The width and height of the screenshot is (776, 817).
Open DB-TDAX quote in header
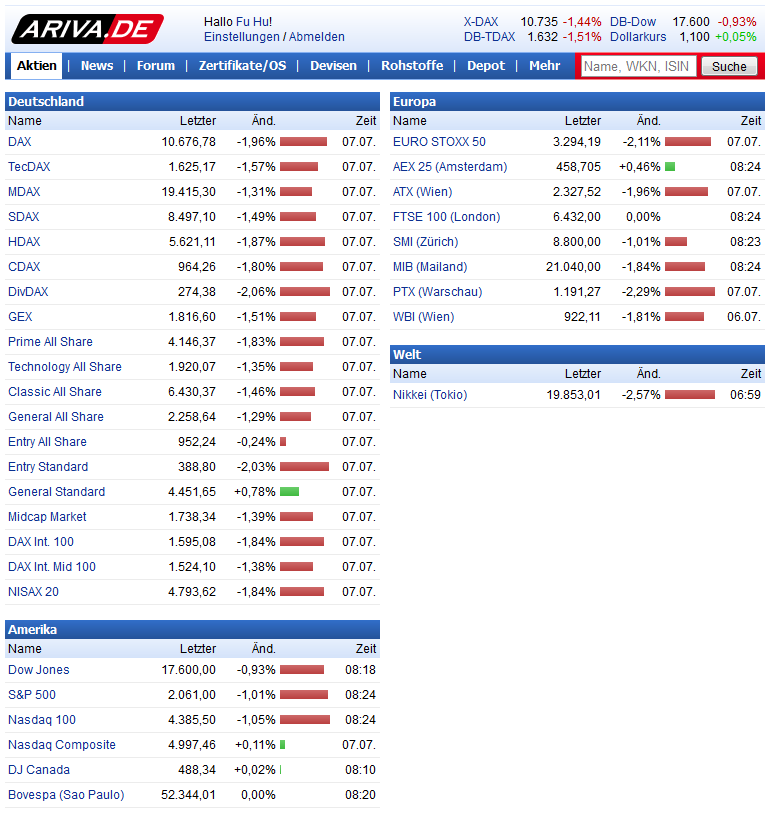click(x=489, y=37)
